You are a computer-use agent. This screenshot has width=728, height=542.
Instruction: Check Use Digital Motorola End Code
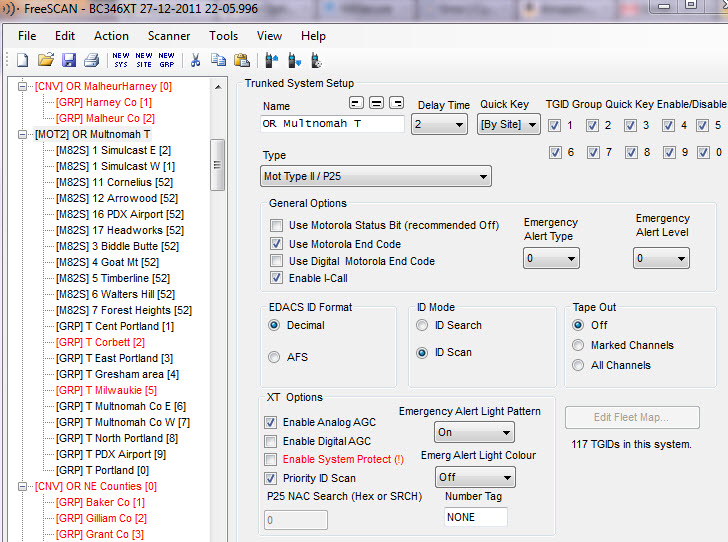tap(276, 261)
